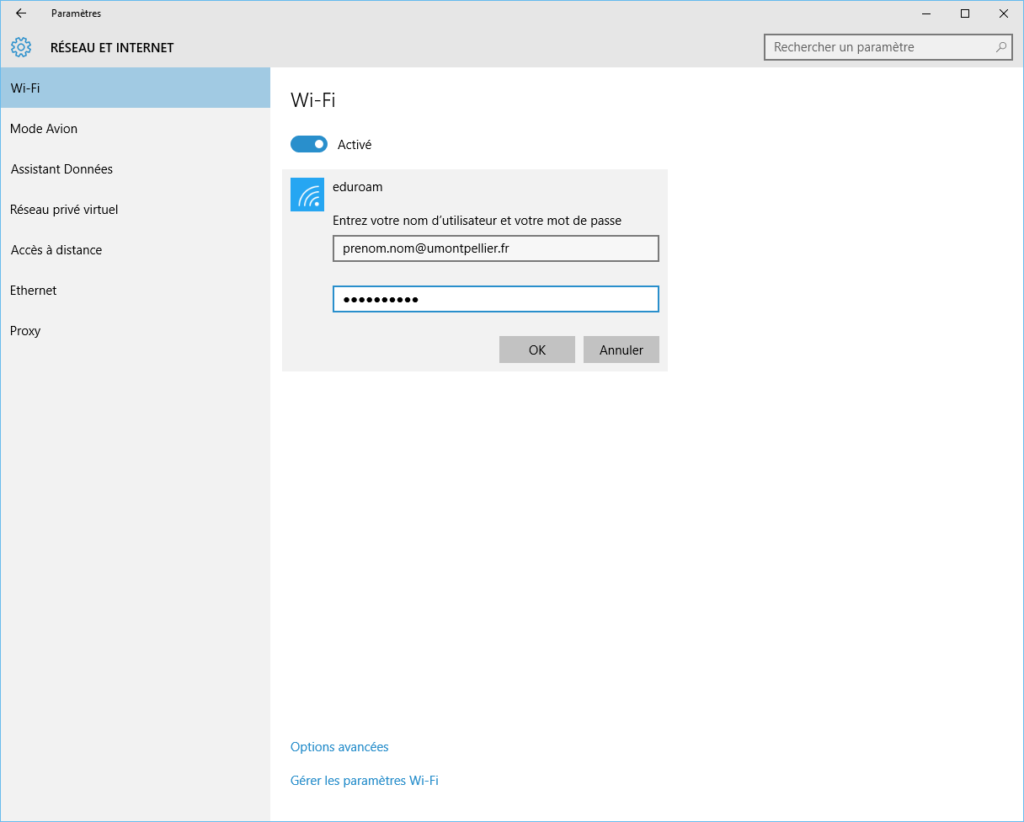Go to Réseau privé virtuel
The image size is (1024, 822).
[135, 210]
